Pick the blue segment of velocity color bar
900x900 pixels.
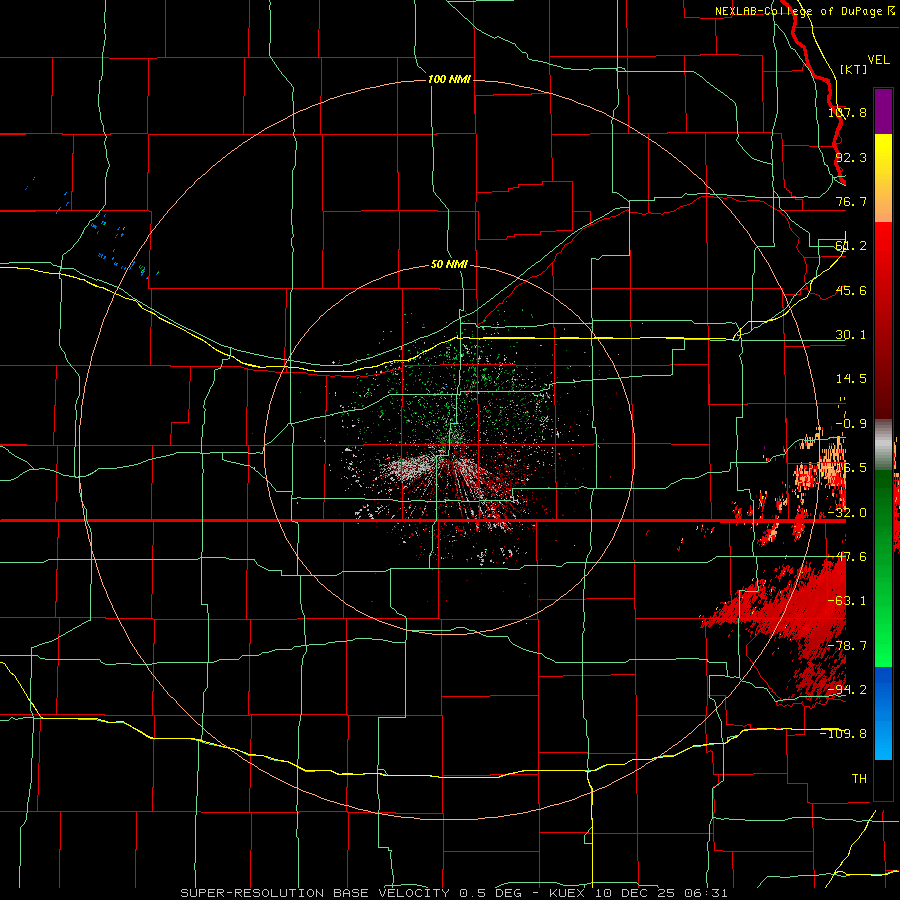pyautogui.click(x=883, y=713)
